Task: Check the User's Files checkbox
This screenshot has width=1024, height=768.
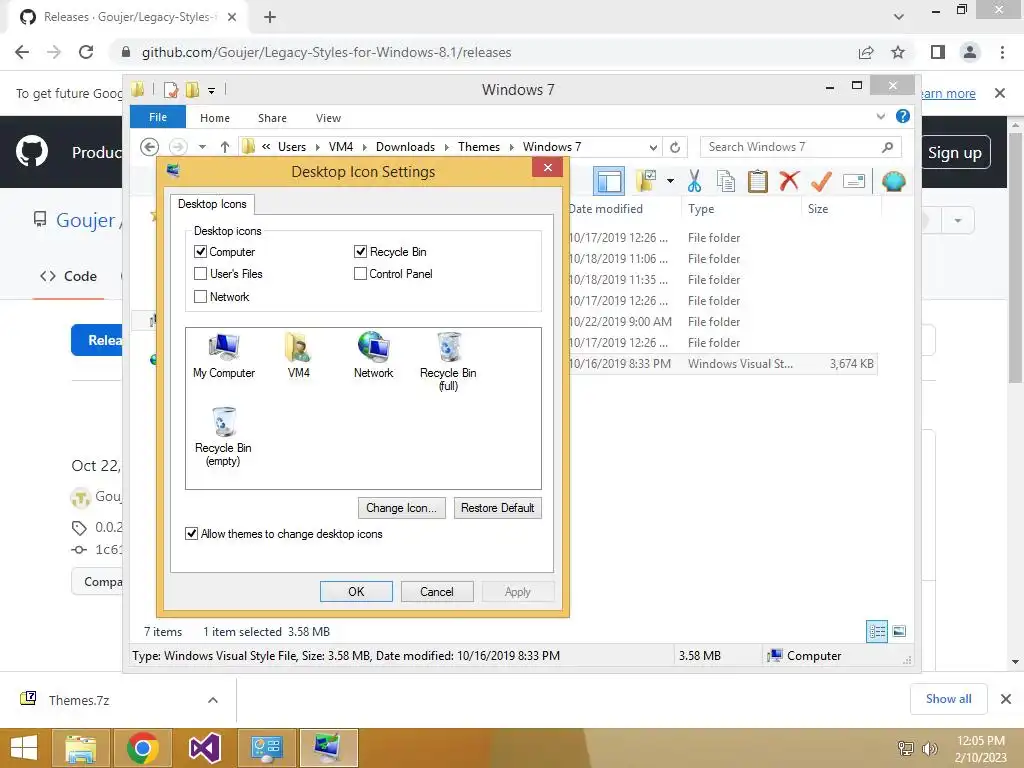Action: tap(200, 274)
